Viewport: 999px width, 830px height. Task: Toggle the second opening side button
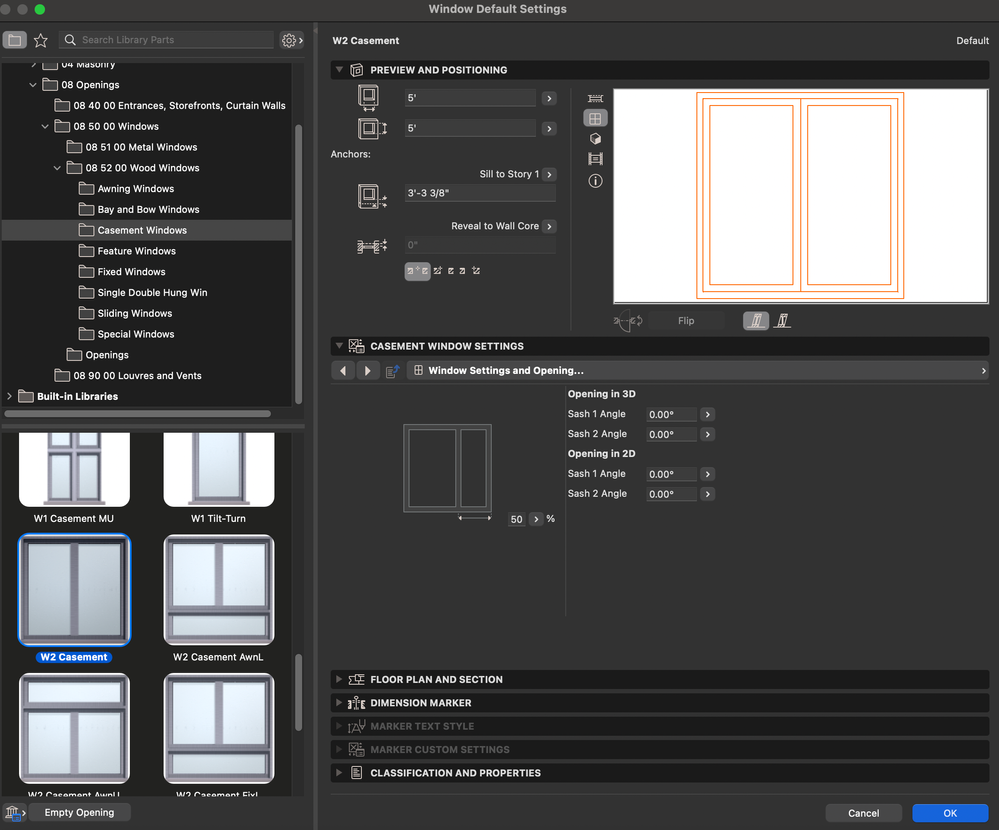point(782,321)
